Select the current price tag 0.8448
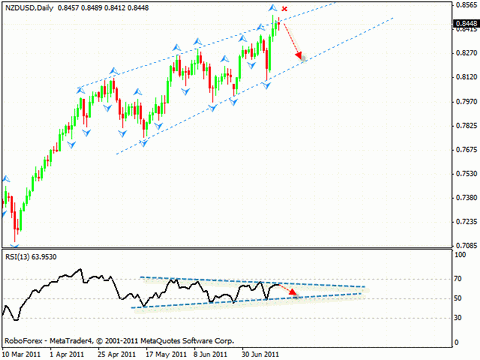The width and height of the screenshot is (480, 360). pyautogui.click(x=466, y=23)
